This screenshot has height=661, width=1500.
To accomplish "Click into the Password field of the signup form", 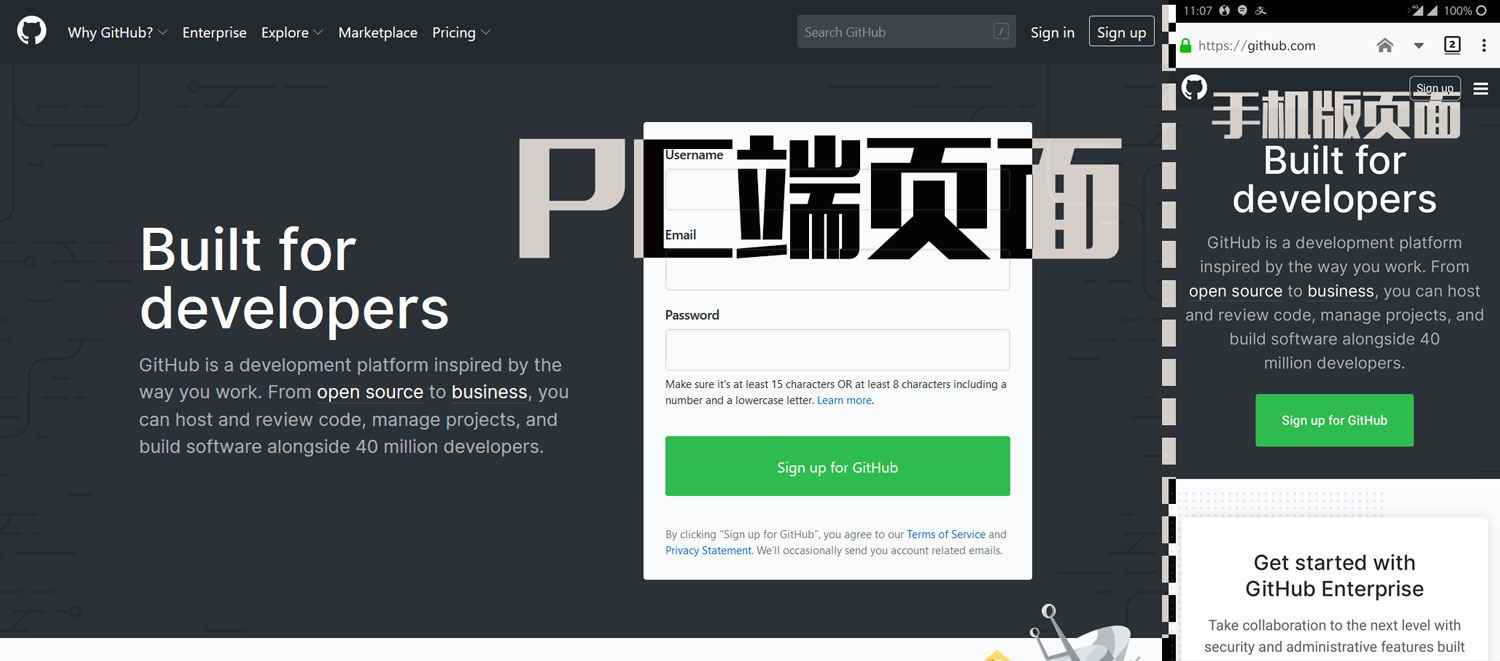I will coord(837,350).
